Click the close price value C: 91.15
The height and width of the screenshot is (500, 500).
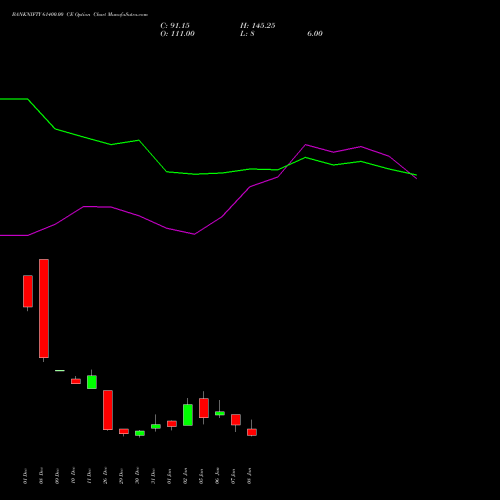tap(175, 26)
